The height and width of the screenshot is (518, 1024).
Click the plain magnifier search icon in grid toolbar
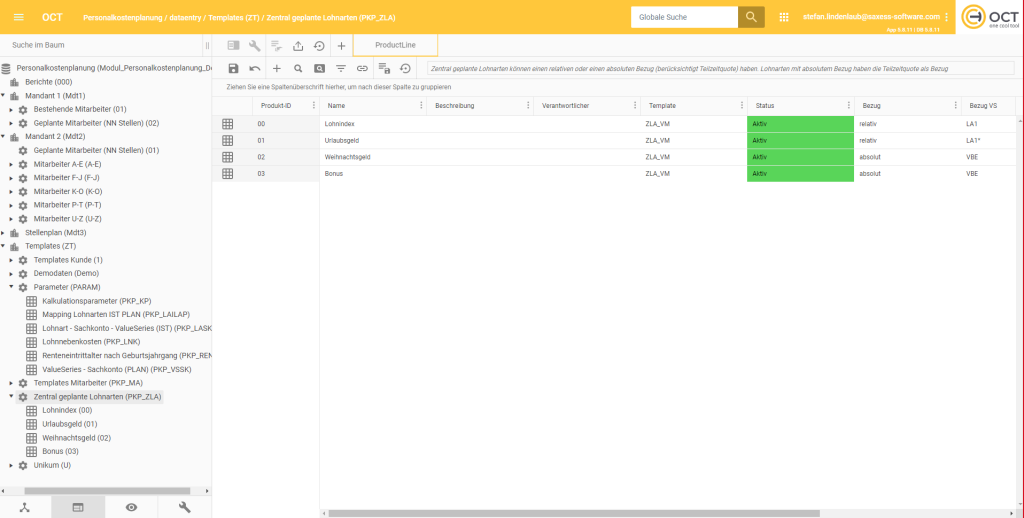(298, 68)
